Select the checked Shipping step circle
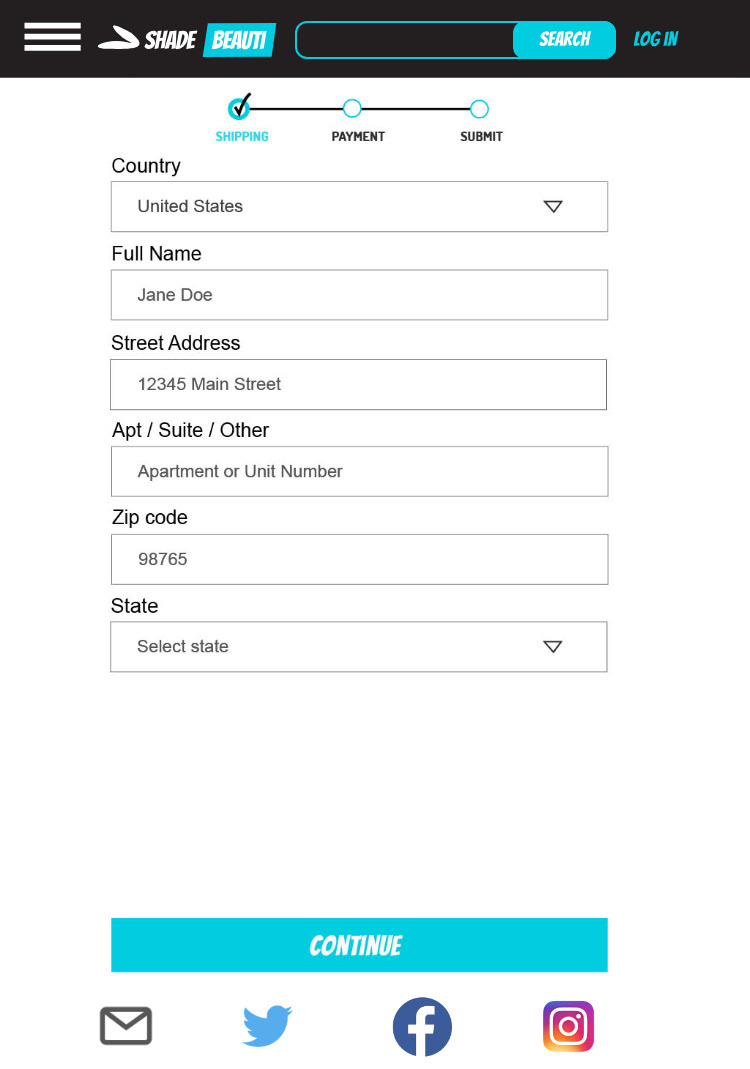This screenshot has height=1069, width=750. point(239,107)
